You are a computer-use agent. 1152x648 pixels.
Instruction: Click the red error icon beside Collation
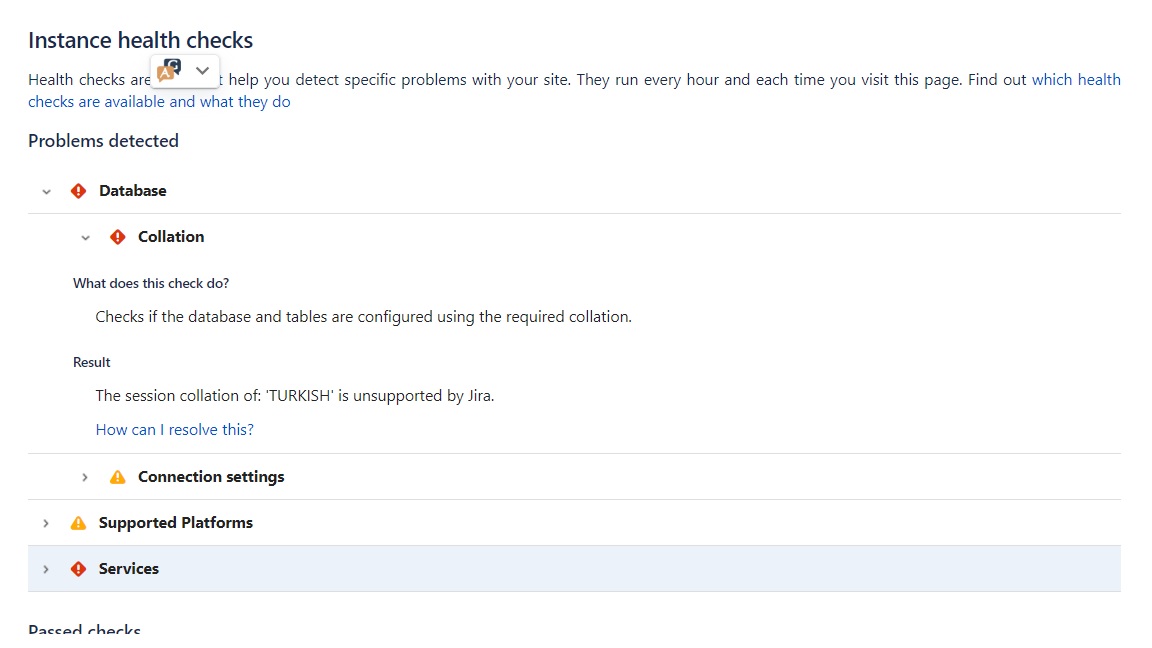pyautogui.click(x=118, y=237)
